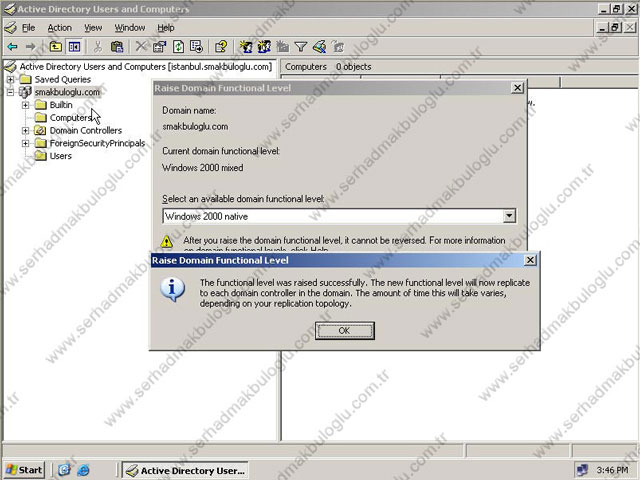The image size is (640, 480).
Task: Click the Internet Explorer quick launch icon
Action: [x=84, y=470]
